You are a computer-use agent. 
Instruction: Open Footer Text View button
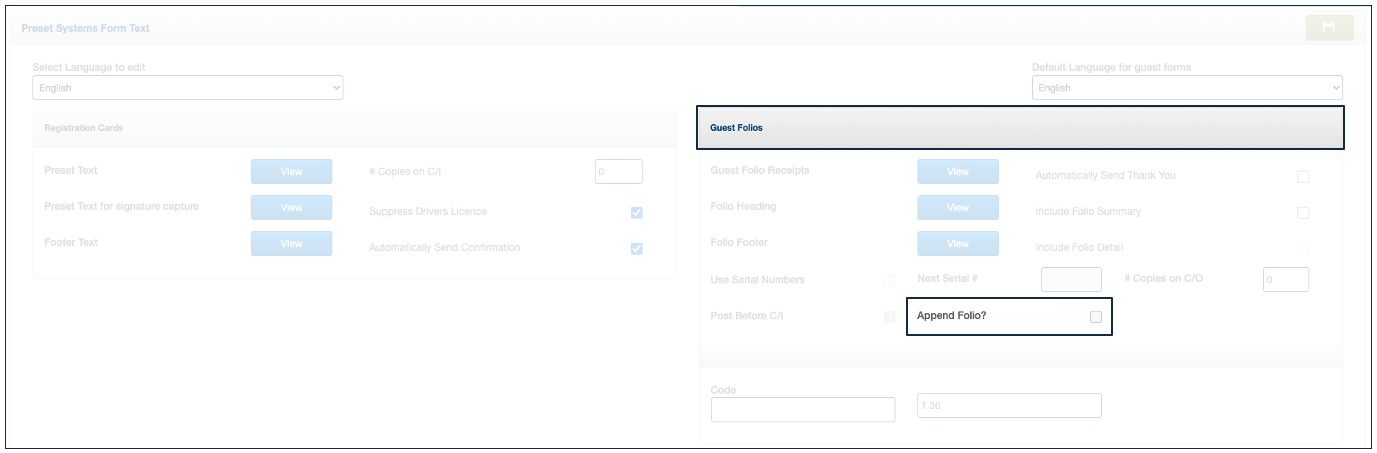291,244
